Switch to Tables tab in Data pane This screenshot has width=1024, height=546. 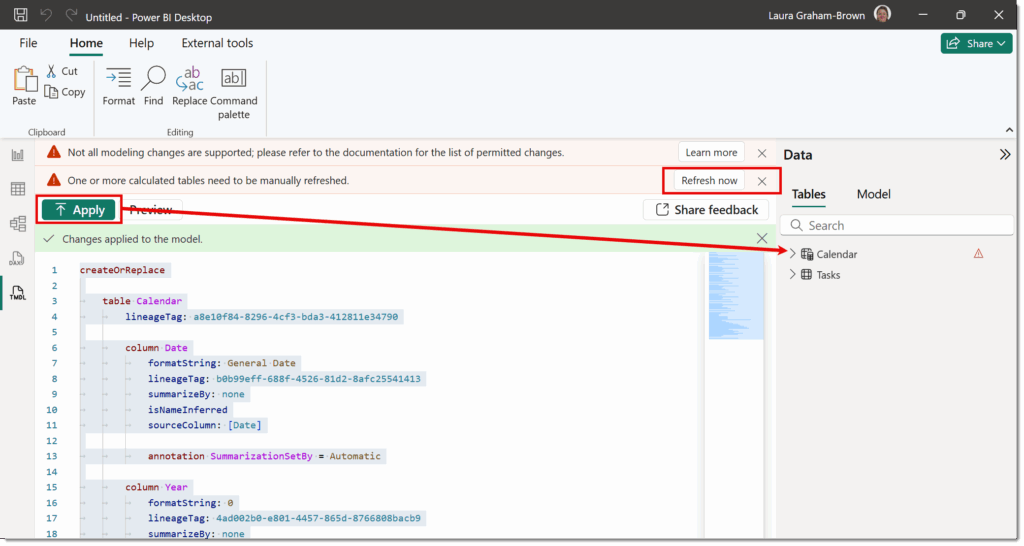808,194
